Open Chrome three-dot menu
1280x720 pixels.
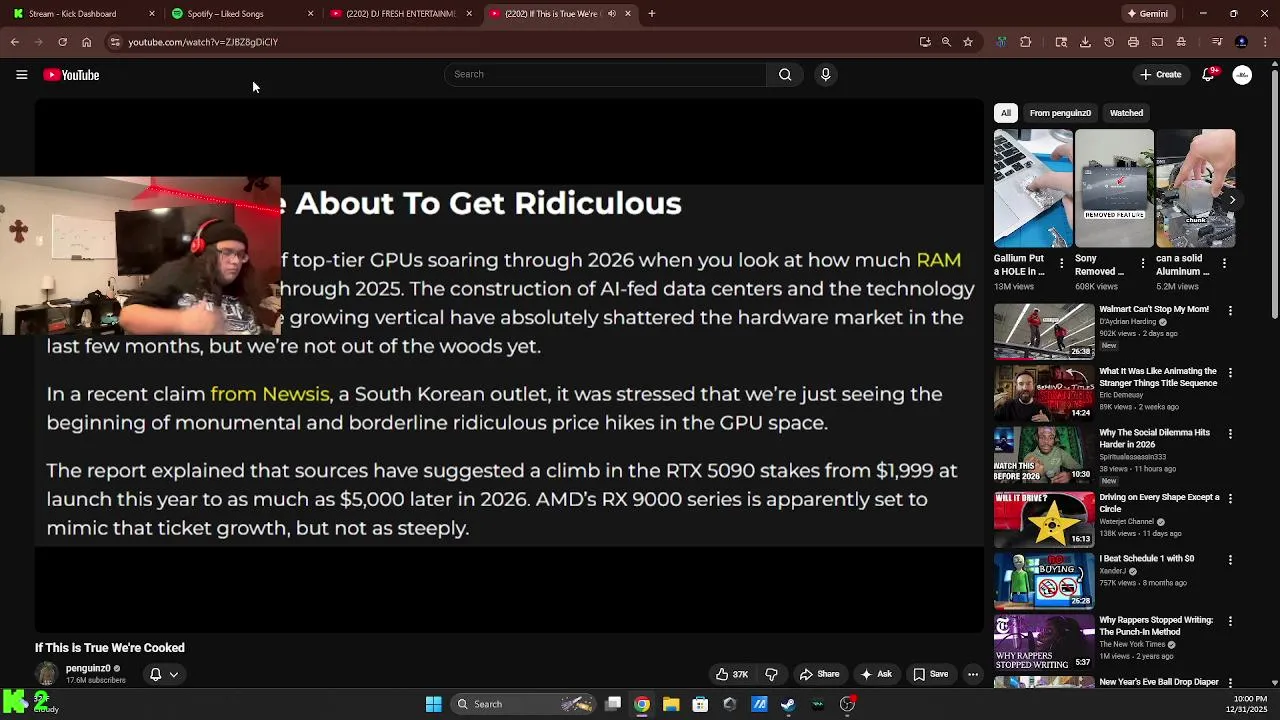pos(1265,42)
